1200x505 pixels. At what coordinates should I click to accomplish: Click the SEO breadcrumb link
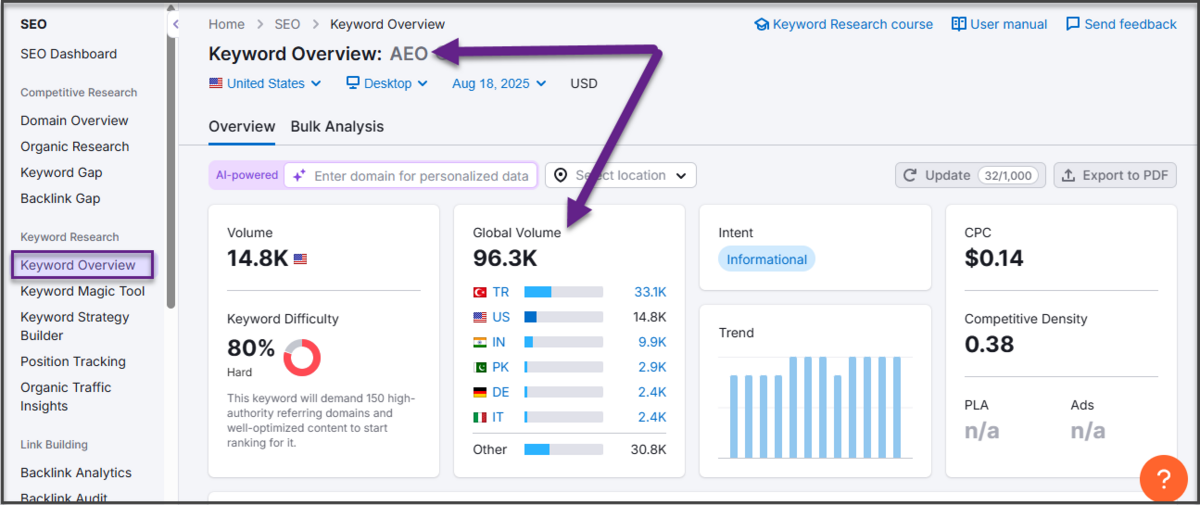[287, 24]
